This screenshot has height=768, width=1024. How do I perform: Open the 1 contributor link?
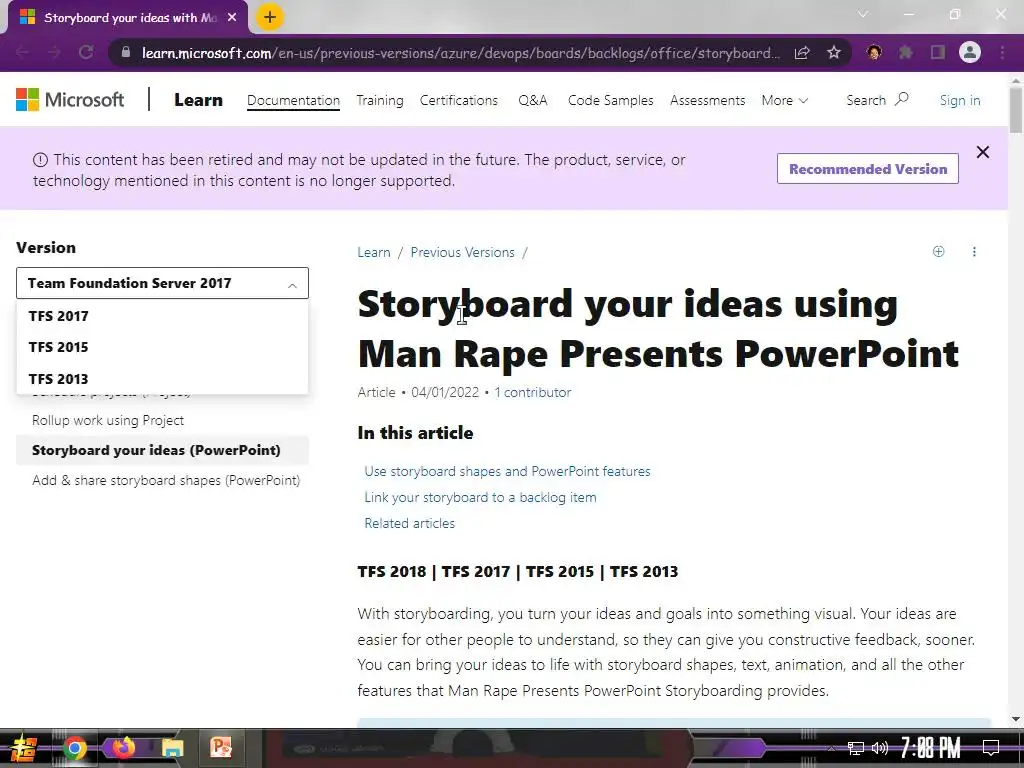pyautogui.click(x=532, y=392)
